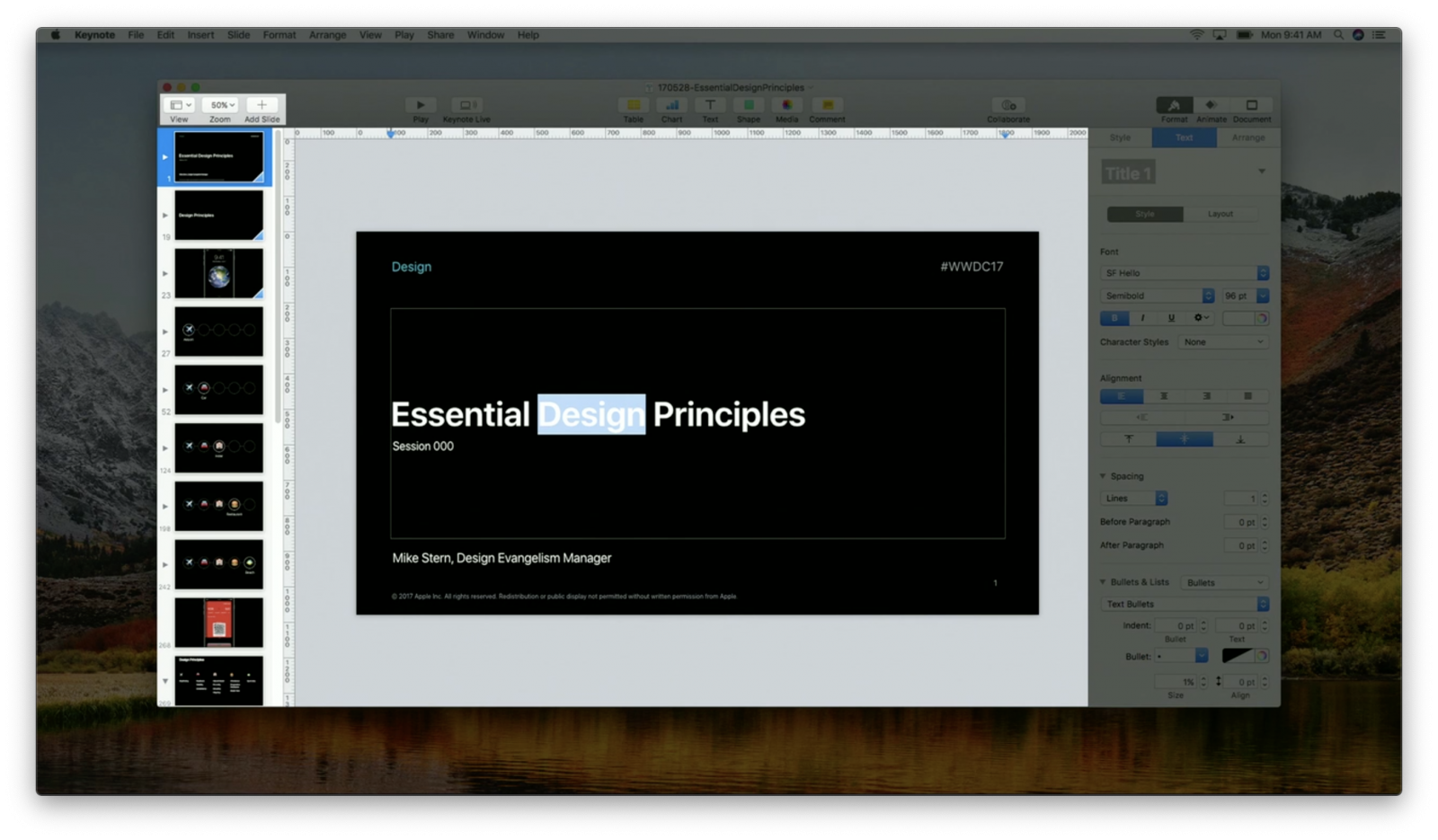Screen dimensions: 1438x840
Task: Open the Zoom 50% dropdown
Action: (220, 105)
